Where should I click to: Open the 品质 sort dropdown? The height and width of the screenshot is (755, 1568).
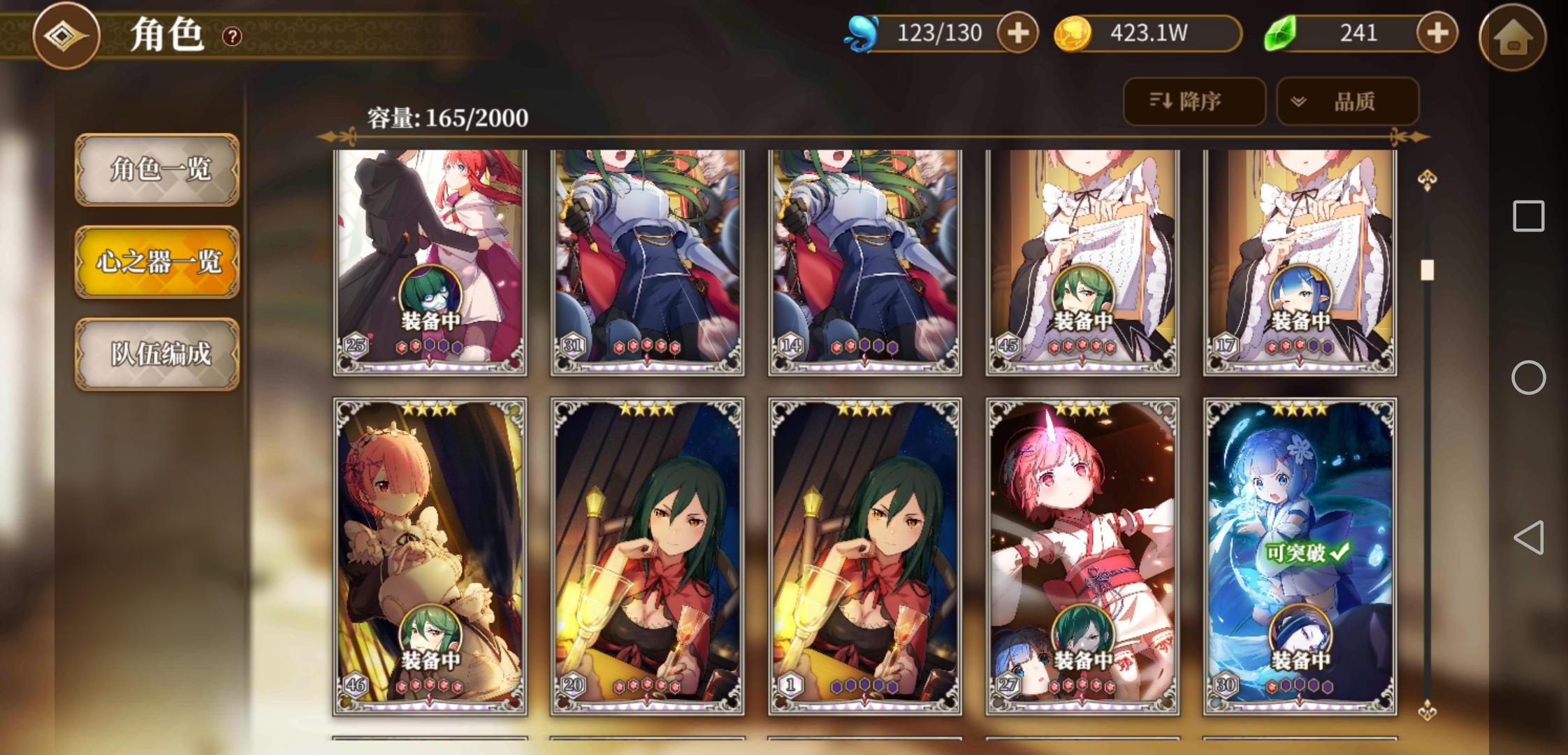click(x=1348, y=101)
